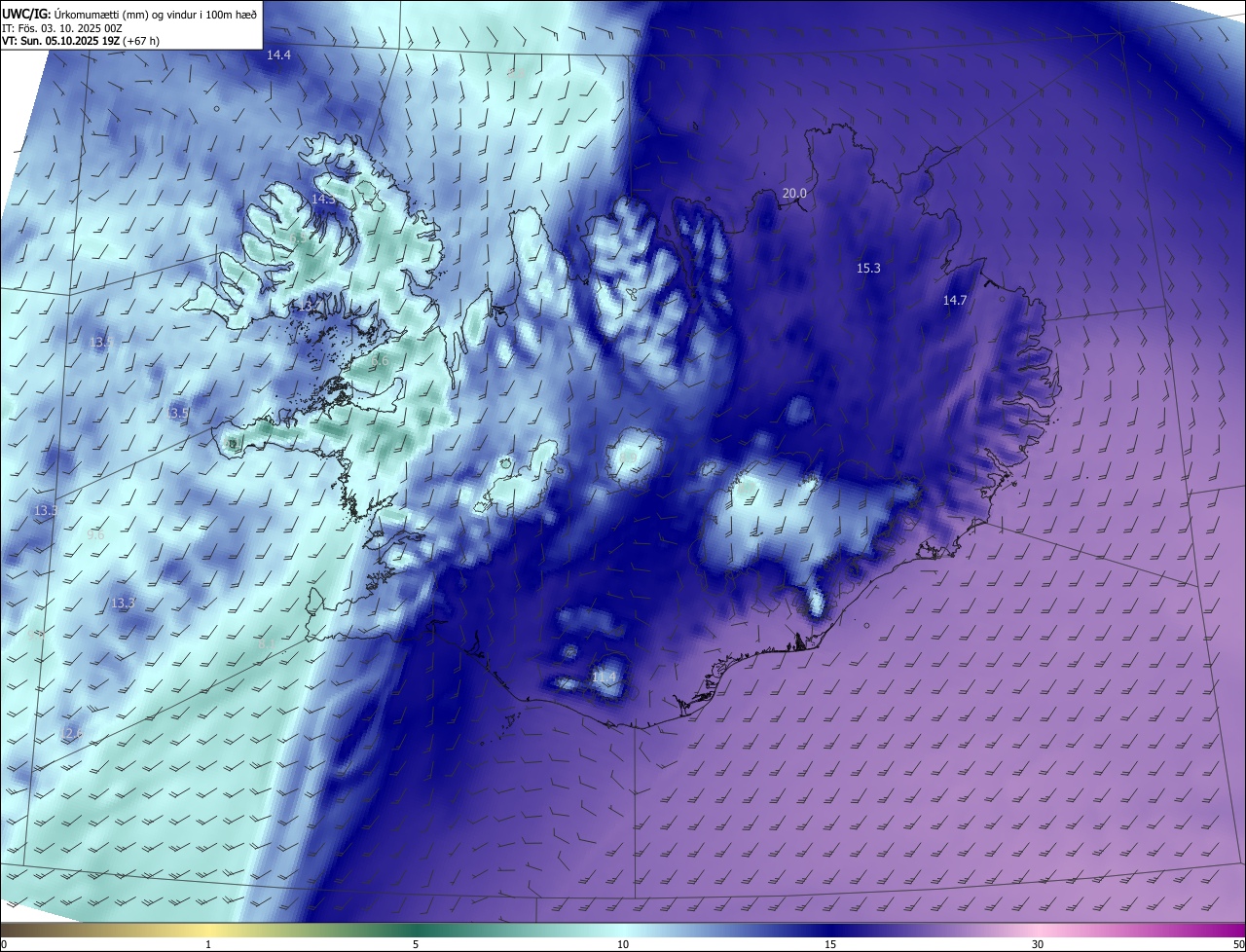The image size is (1246, 952).
Task: Click the 'VT: Sun. 05.10.2025 19Z (+67 h)' line
Action: point(81,42)
